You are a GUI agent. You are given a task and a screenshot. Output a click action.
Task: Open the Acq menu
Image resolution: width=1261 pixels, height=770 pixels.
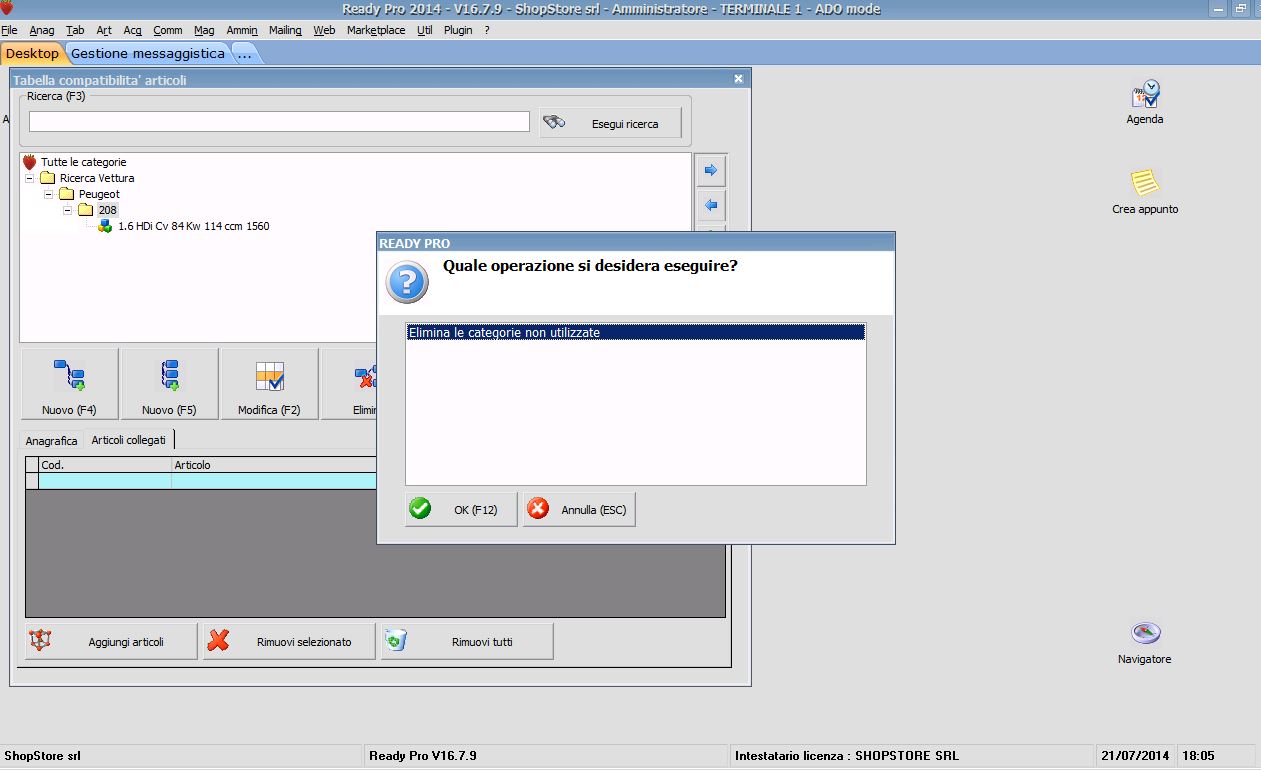click(x=132, y=30)
